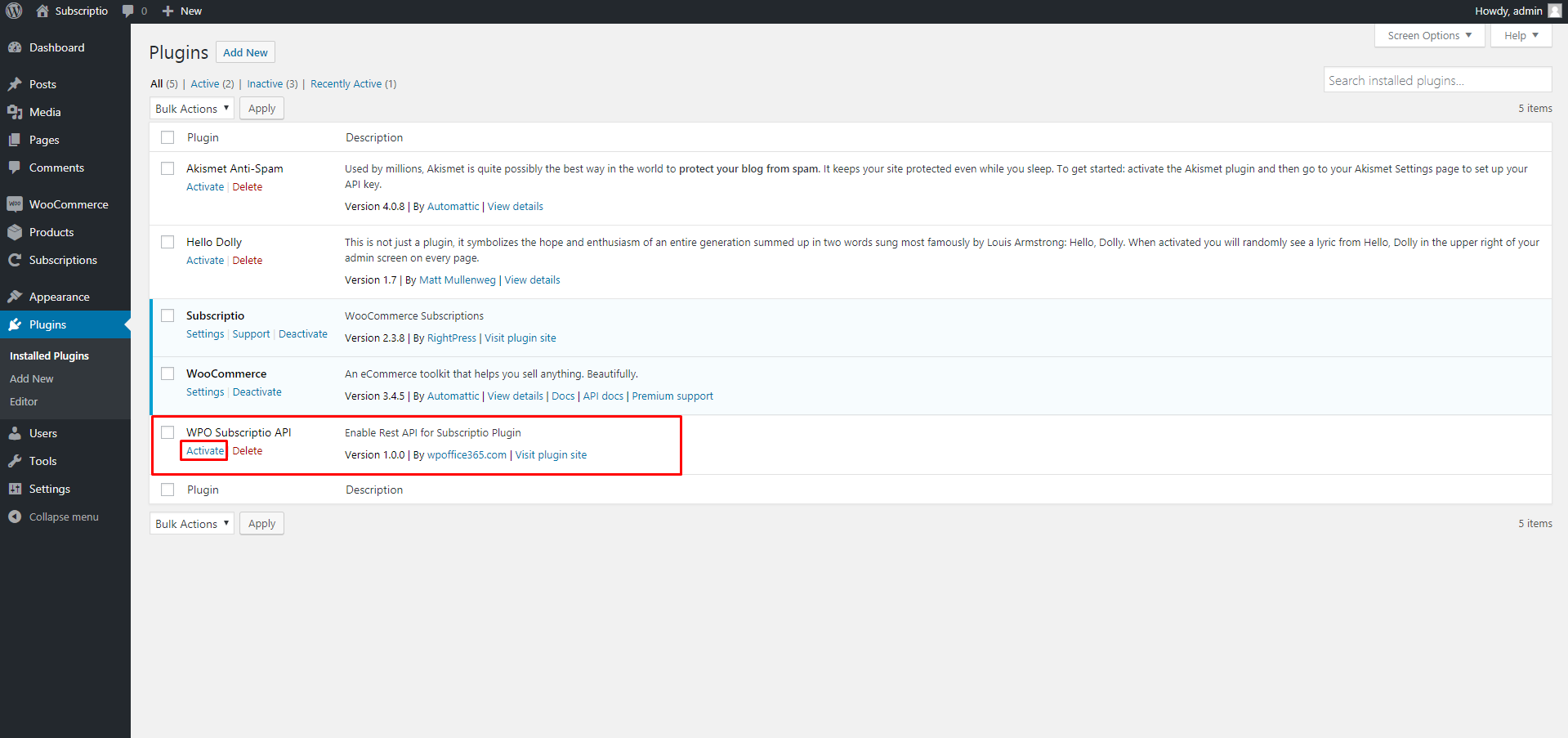Image resolution: width=1568 pixels, height=738 pixels.
Task: Check the select-all checkbox in the table header
Action: 168,136
